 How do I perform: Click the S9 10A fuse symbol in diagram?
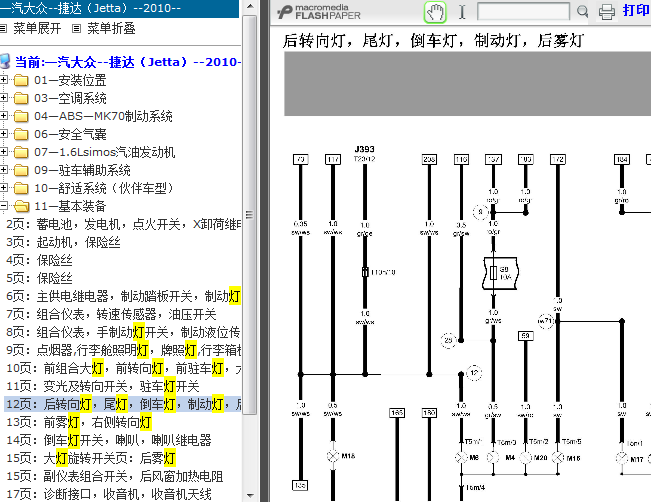pyautogui.click(x=500, y=273)
